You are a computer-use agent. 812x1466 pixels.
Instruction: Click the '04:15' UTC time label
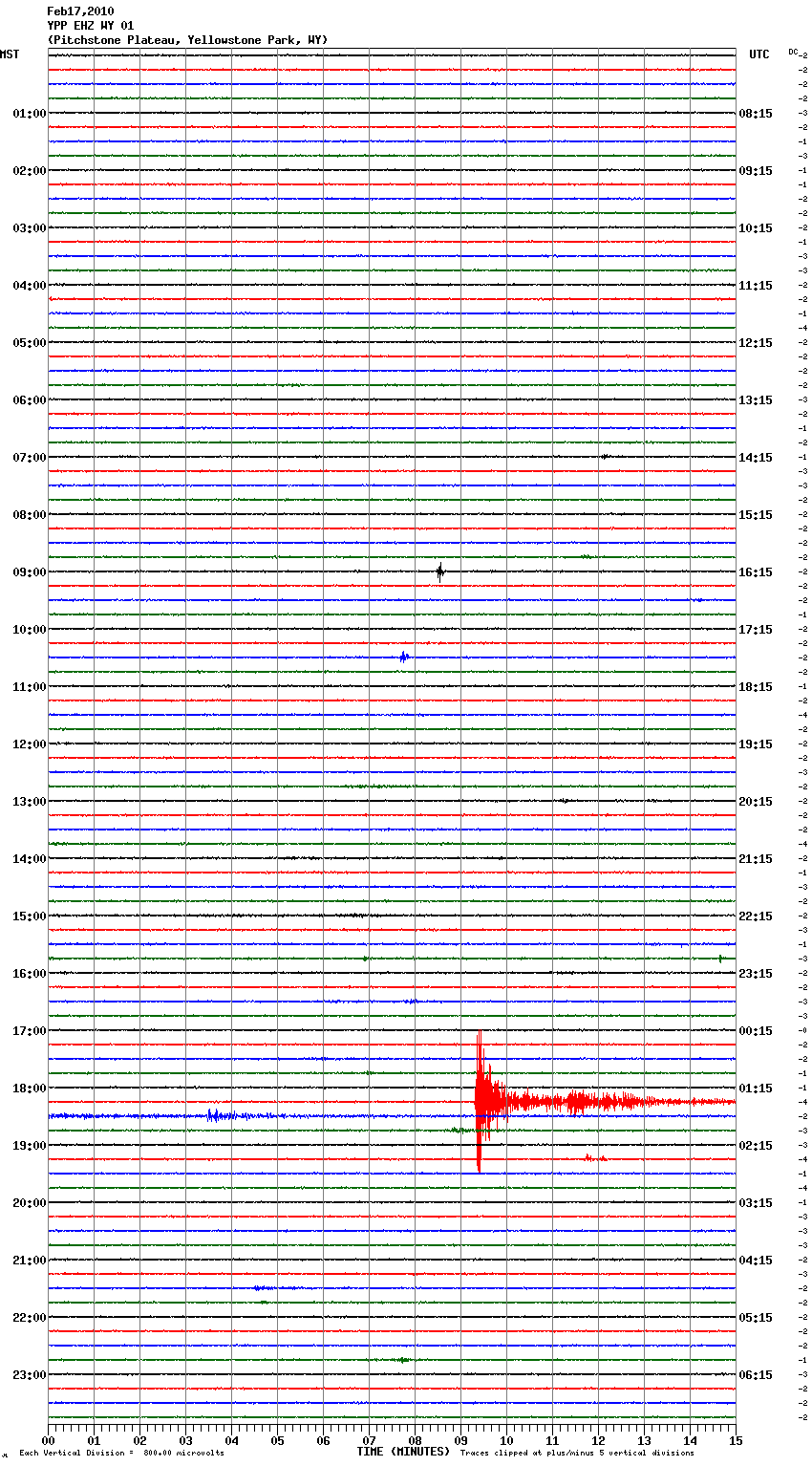coord(756,1261)
